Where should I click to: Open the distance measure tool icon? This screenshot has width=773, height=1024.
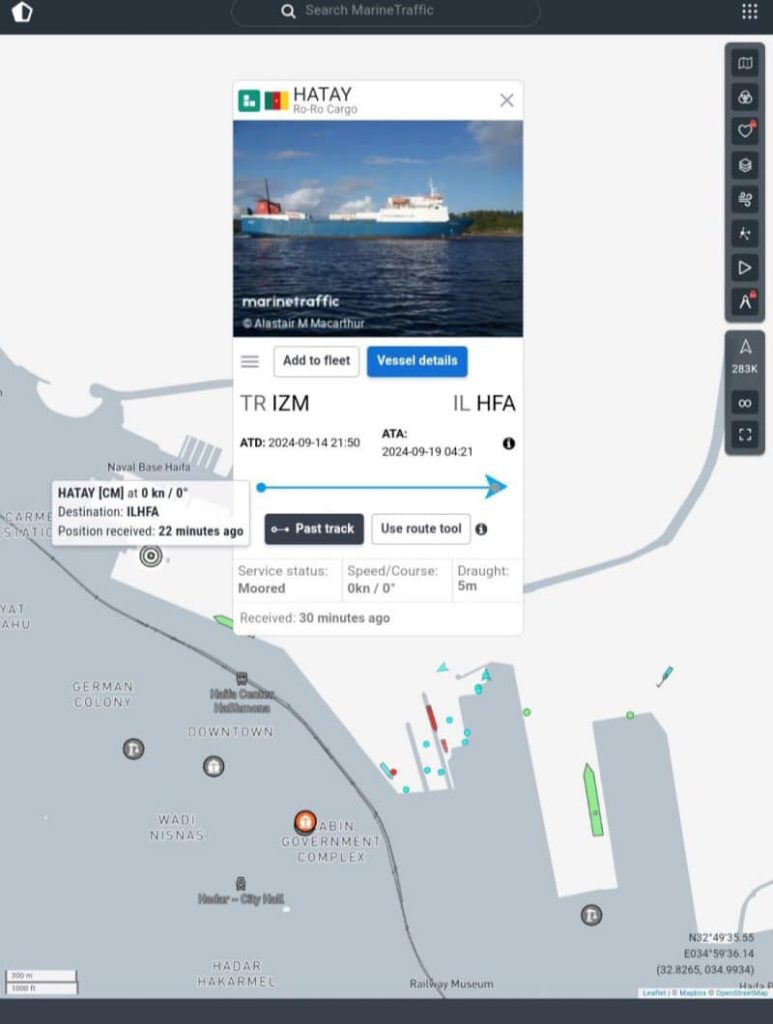745,301
